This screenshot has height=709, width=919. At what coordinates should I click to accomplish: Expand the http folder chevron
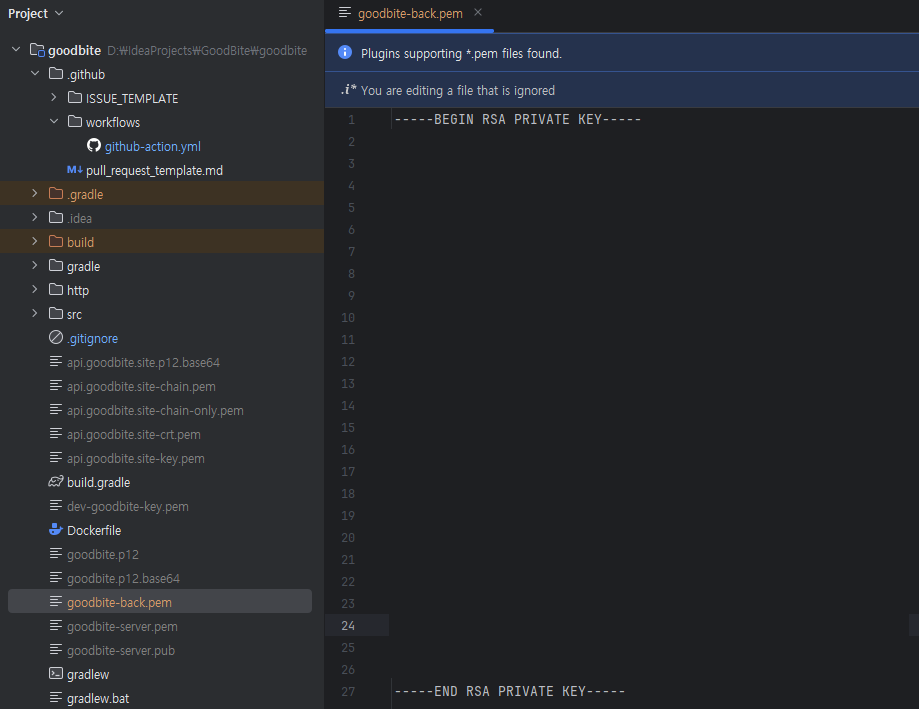pos(35,289)
